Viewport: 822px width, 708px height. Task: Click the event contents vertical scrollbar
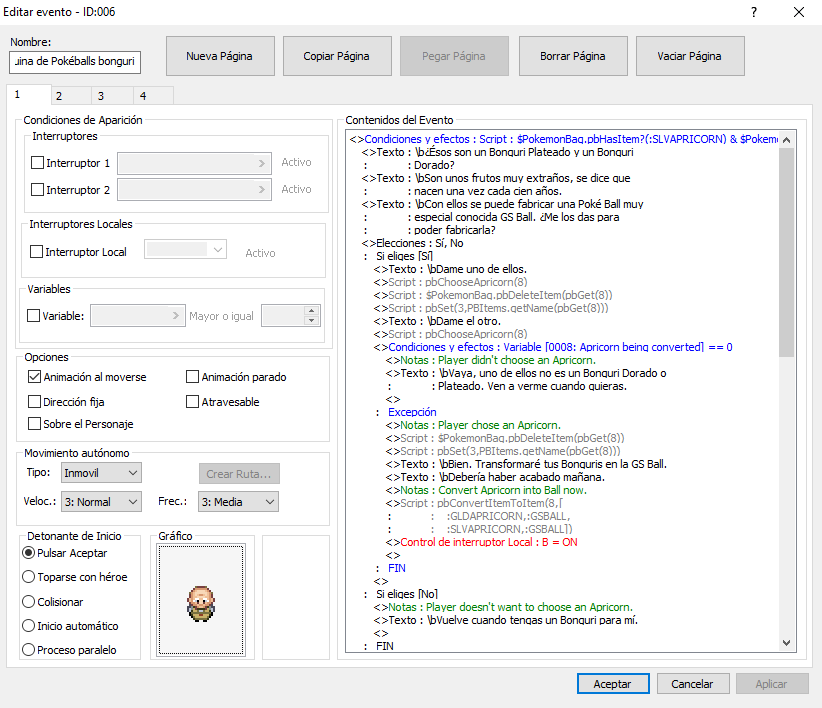tap(785, 400)
